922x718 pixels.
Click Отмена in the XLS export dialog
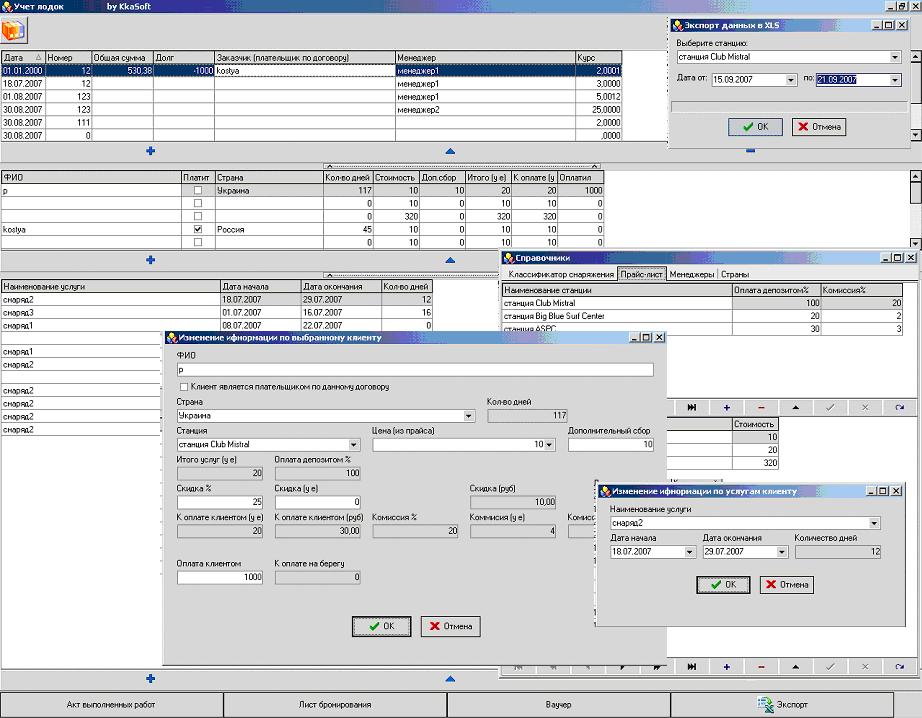(819, 127)
